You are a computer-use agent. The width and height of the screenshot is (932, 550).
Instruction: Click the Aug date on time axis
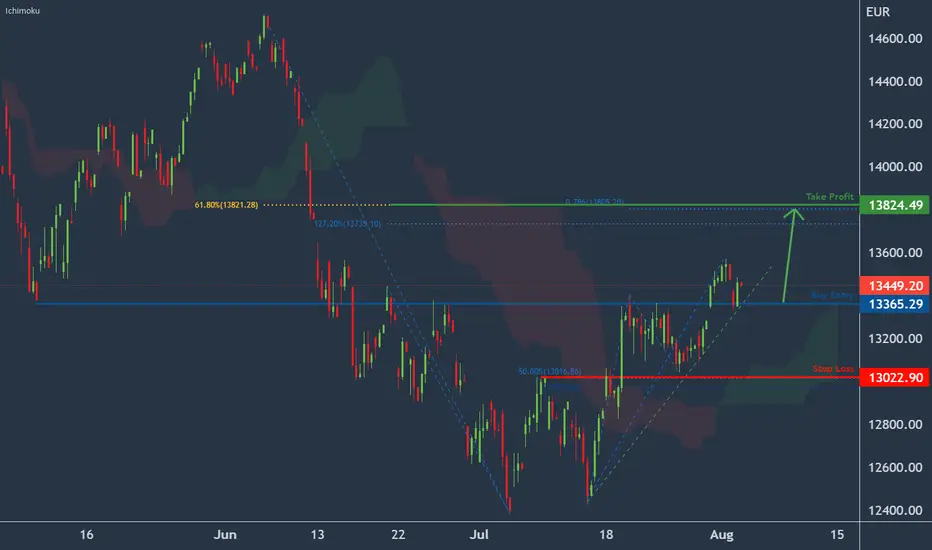(x=722, y=535)
